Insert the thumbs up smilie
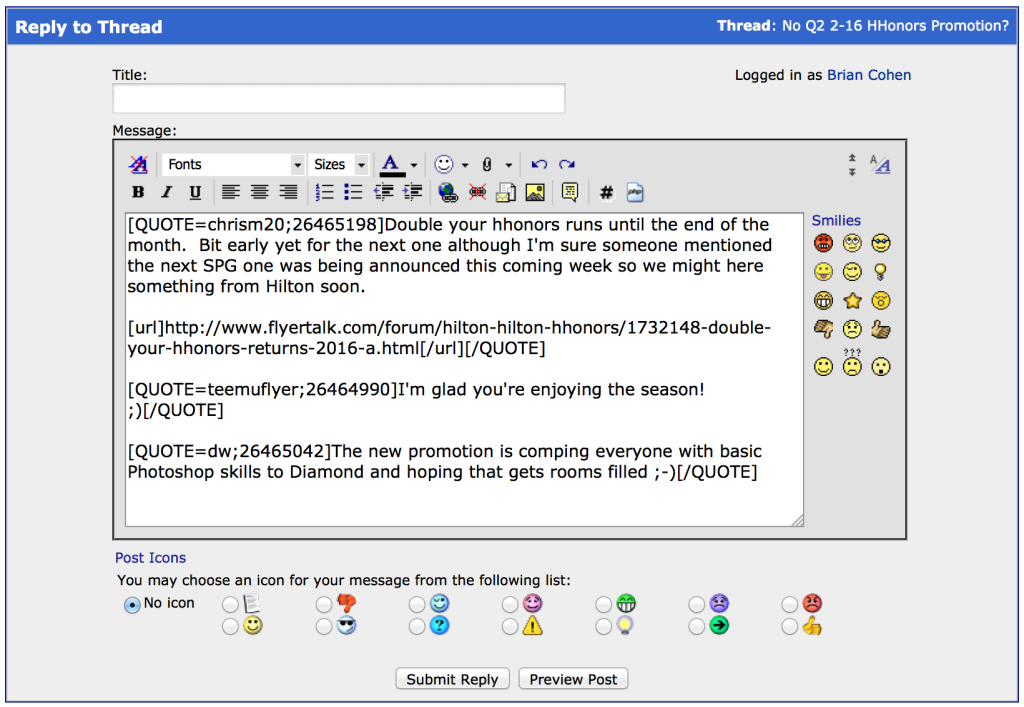1024x707 pixels. tap(880, 330)
